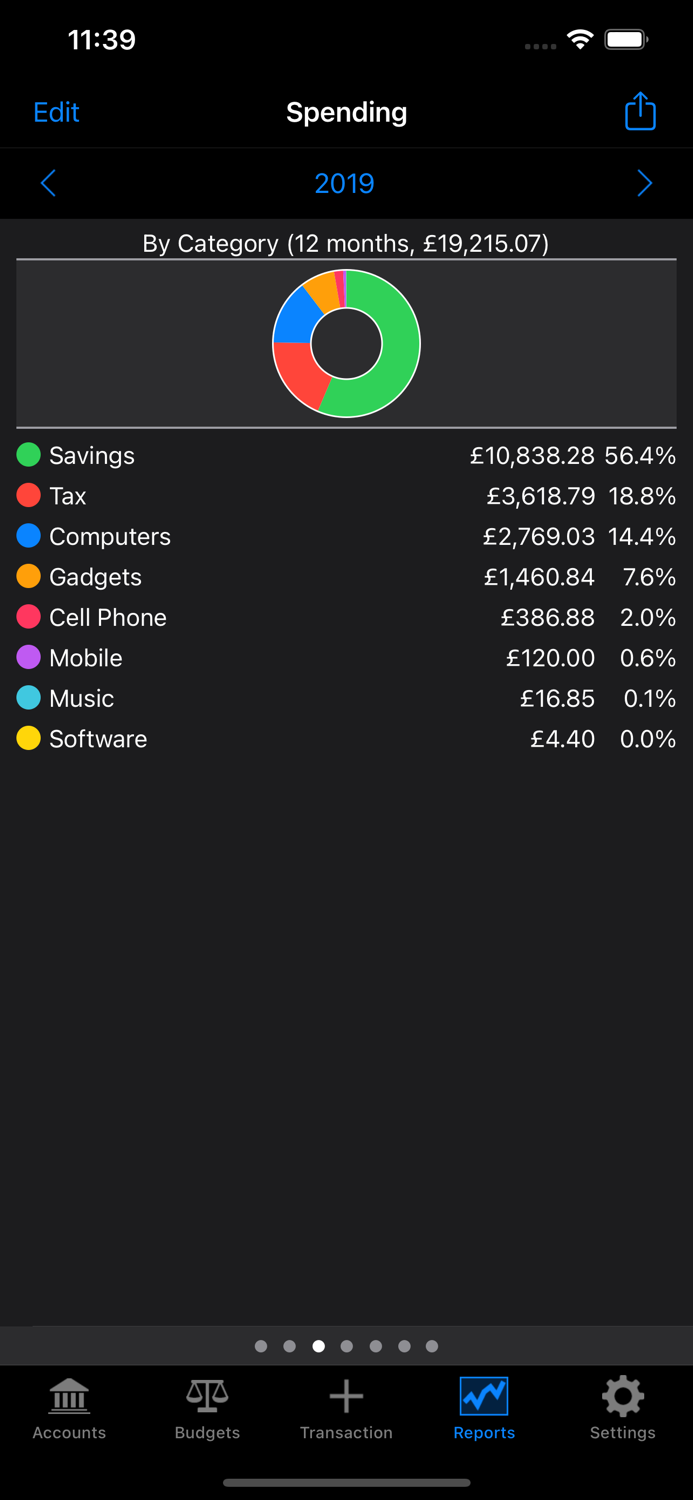Tap the cellular signal dots indicator
693x1500 pixels.
pyautogui.click(x=539, y=46)
